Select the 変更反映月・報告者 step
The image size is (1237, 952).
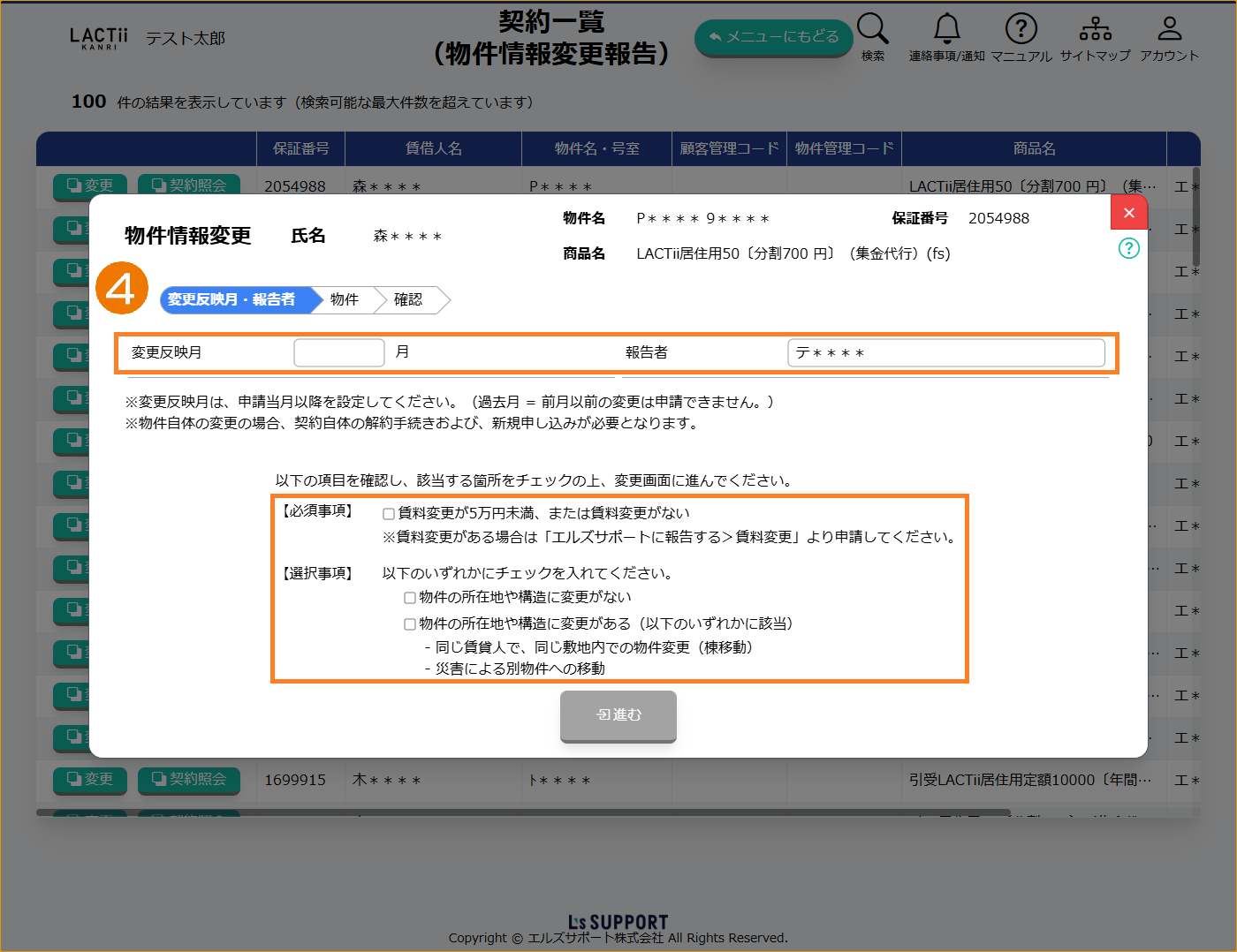(x=232, y=300)
